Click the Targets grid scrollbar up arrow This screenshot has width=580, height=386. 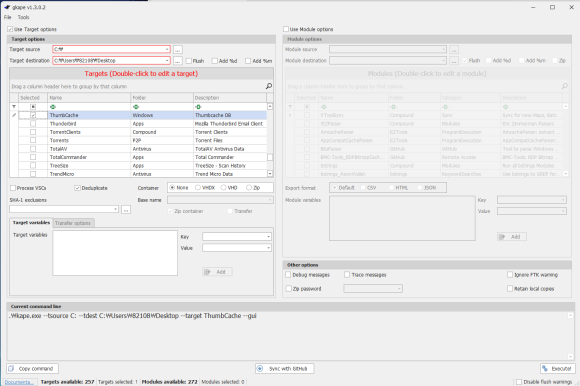tap(270, 106)
